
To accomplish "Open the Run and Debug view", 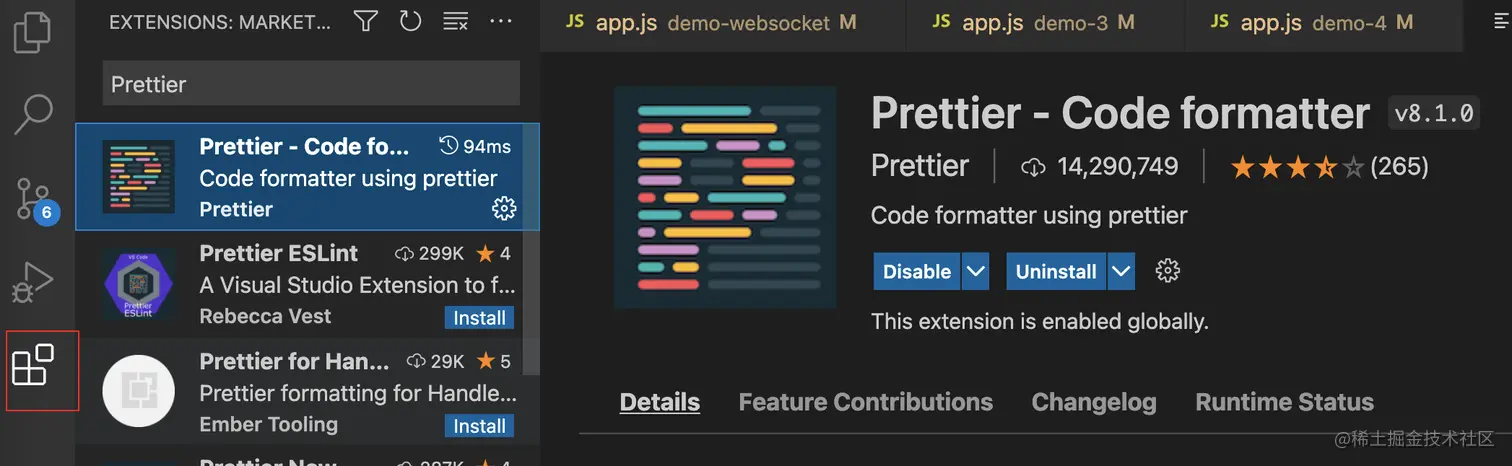I will [x=33, y=282].
